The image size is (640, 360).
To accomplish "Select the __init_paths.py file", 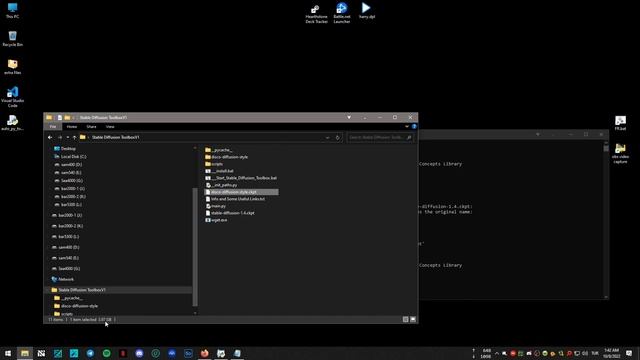I will (x=221, y=185).
